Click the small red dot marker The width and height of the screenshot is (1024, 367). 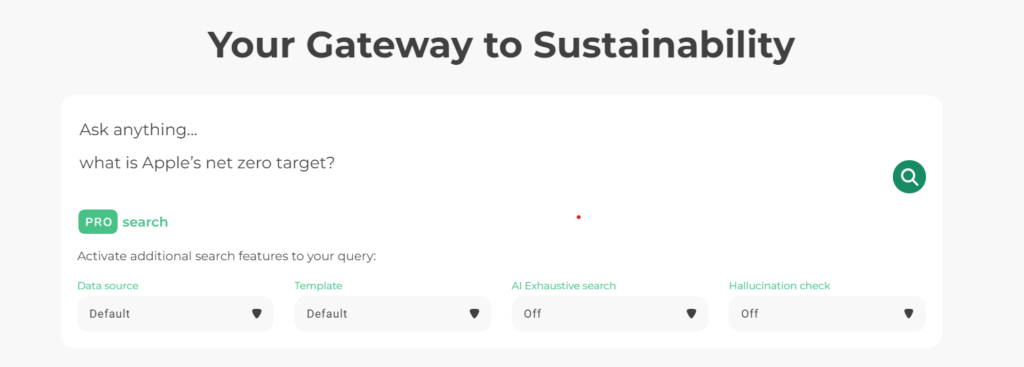(x=579, y=217)
